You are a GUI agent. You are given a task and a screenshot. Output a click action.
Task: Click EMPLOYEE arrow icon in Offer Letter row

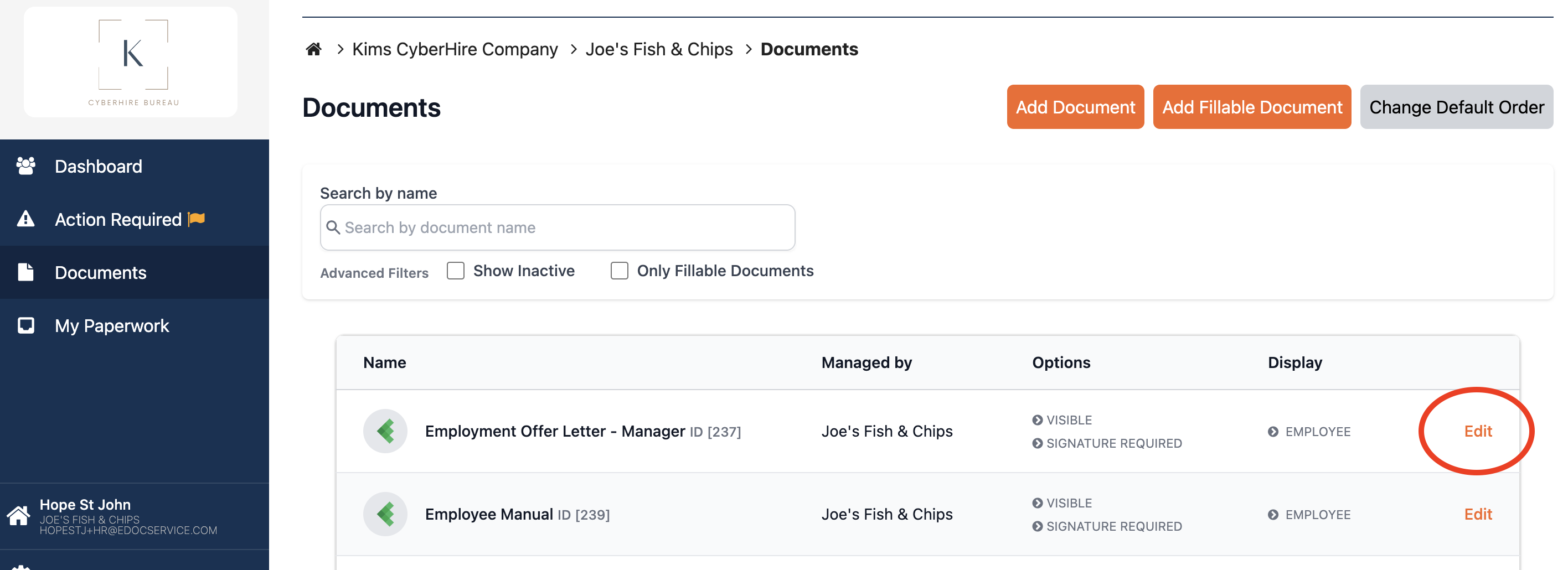(1273, 432)
